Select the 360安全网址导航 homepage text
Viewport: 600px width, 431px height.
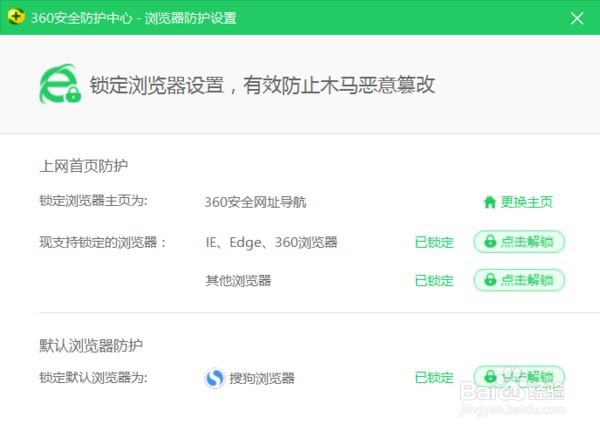coord(255,202)
